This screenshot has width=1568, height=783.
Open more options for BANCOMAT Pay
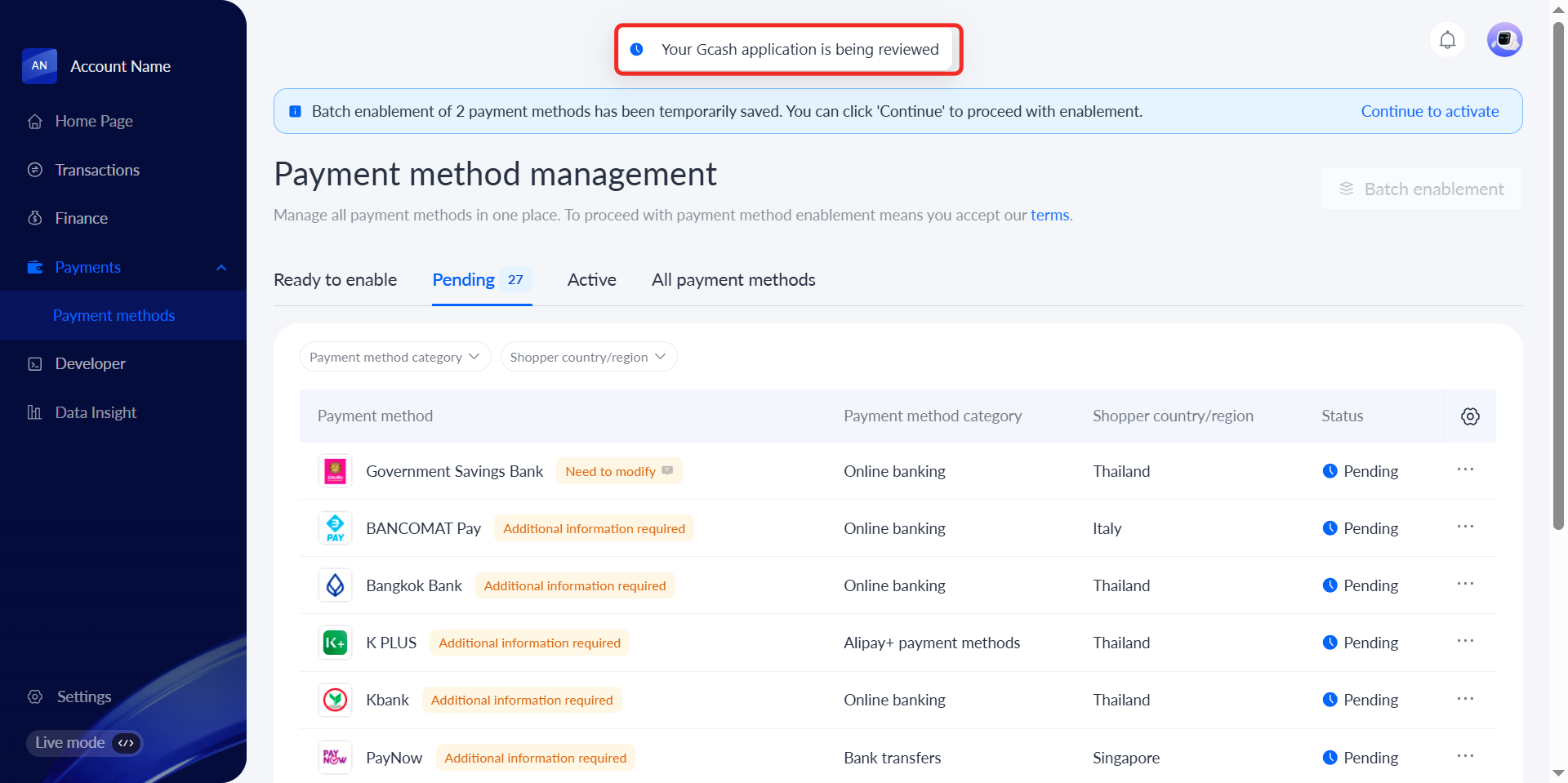[1466, 527]
